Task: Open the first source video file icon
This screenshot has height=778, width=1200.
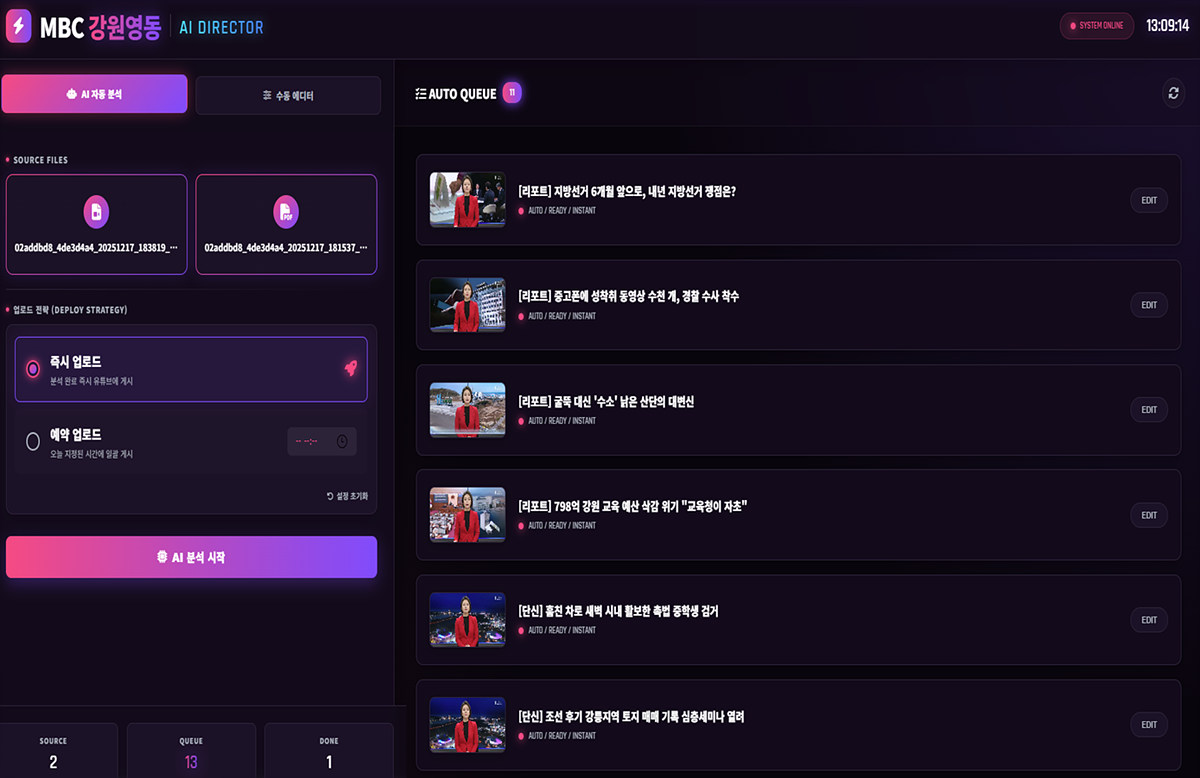Action: (96, 211)
